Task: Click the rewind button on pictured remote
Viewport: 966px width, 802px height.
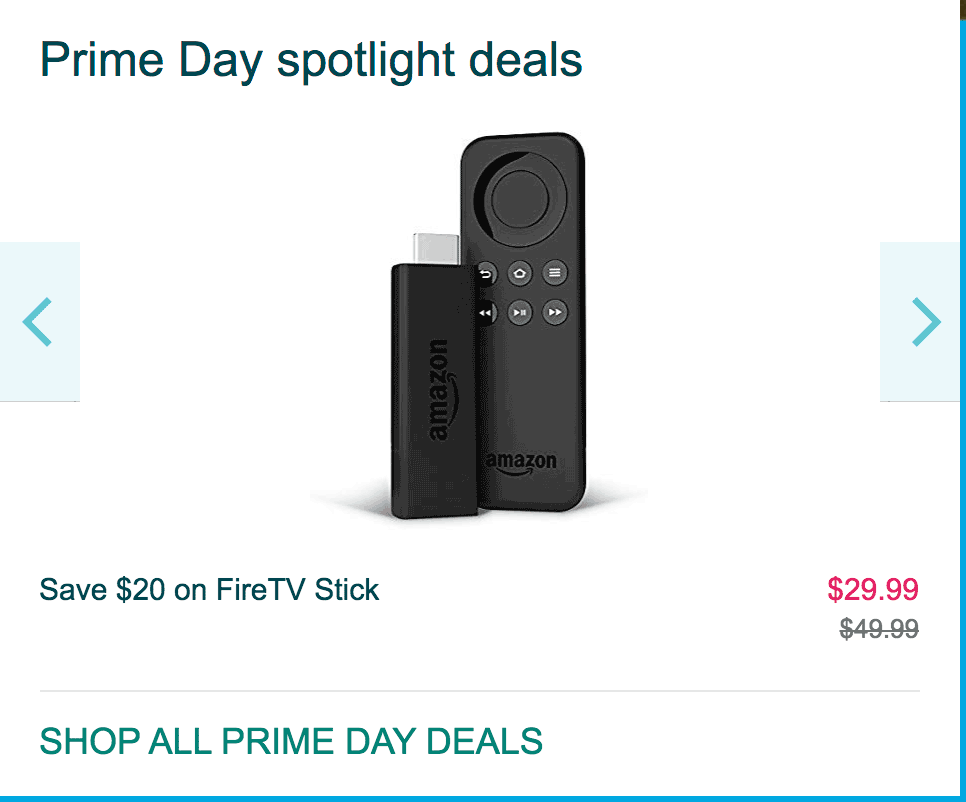Action: point(486,313)
